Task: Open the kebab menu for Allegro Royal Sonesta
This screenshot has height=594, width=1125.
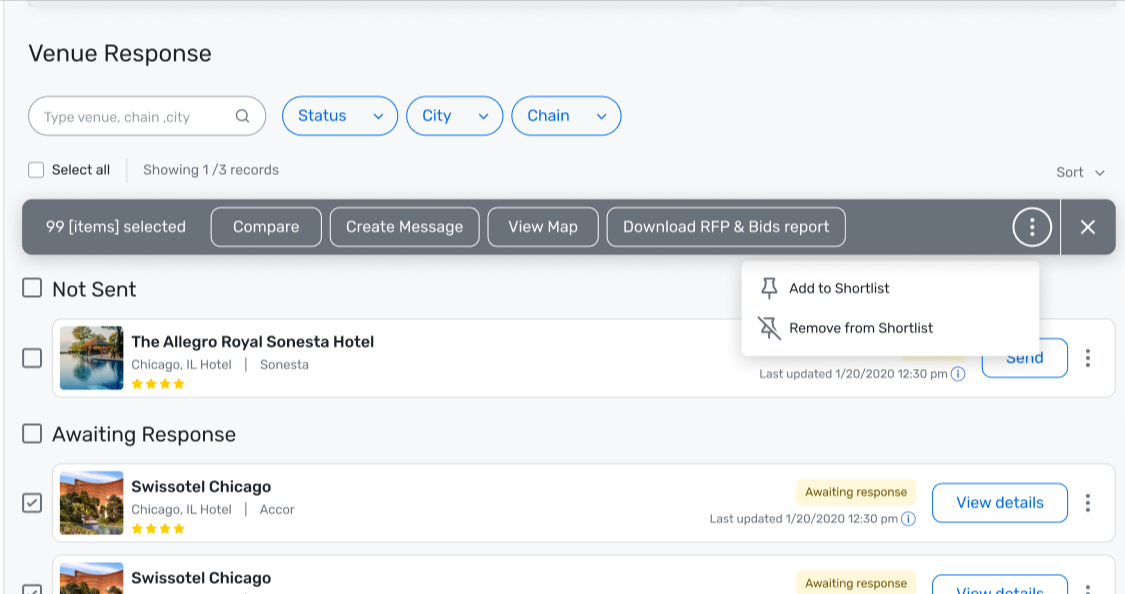Action: coord(1088,358)
